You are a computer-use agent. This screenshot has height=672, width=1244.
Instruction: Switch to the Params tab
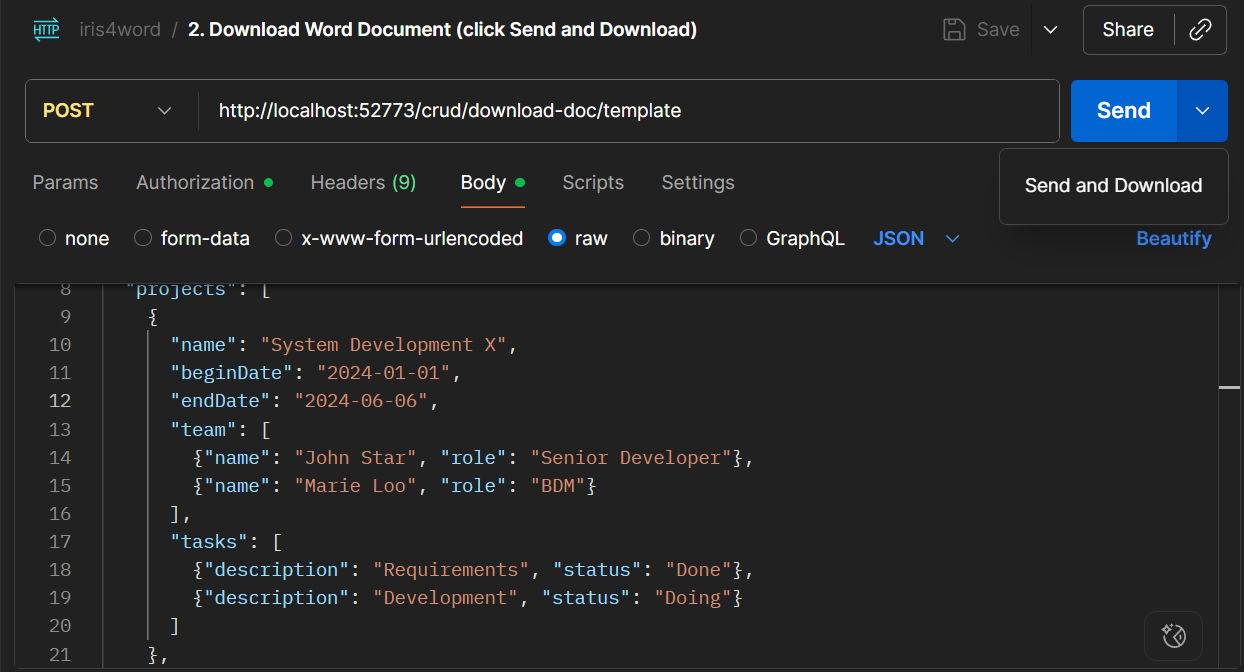click(65, 182)
